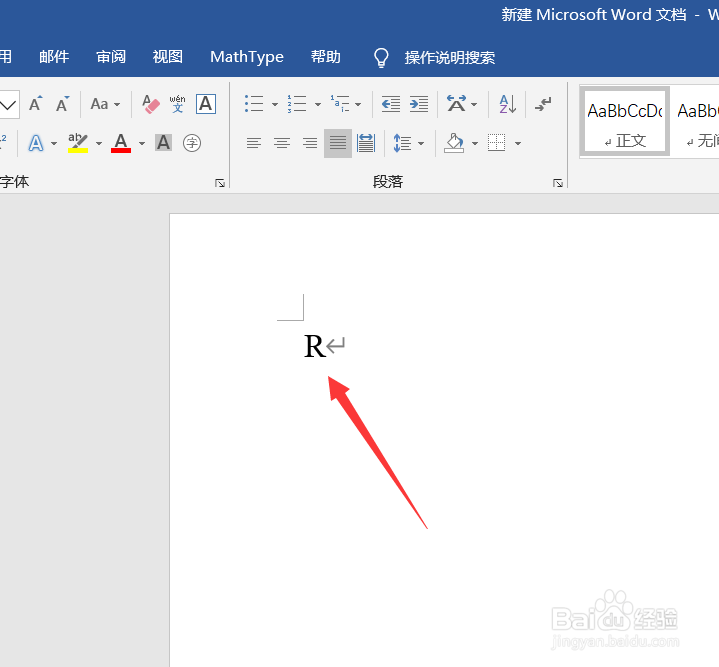Click the lightbulb Tell Me icon
This screenshot has height=667, width=719.
click(381, 58)
